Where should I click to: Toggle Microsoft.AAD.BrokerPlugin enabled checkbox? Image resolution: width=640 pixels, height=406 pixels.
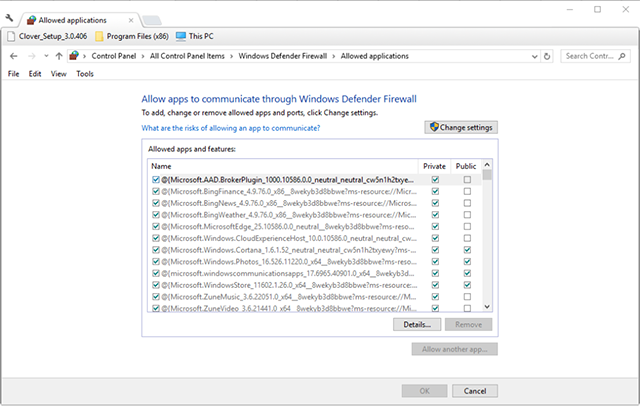156,180
